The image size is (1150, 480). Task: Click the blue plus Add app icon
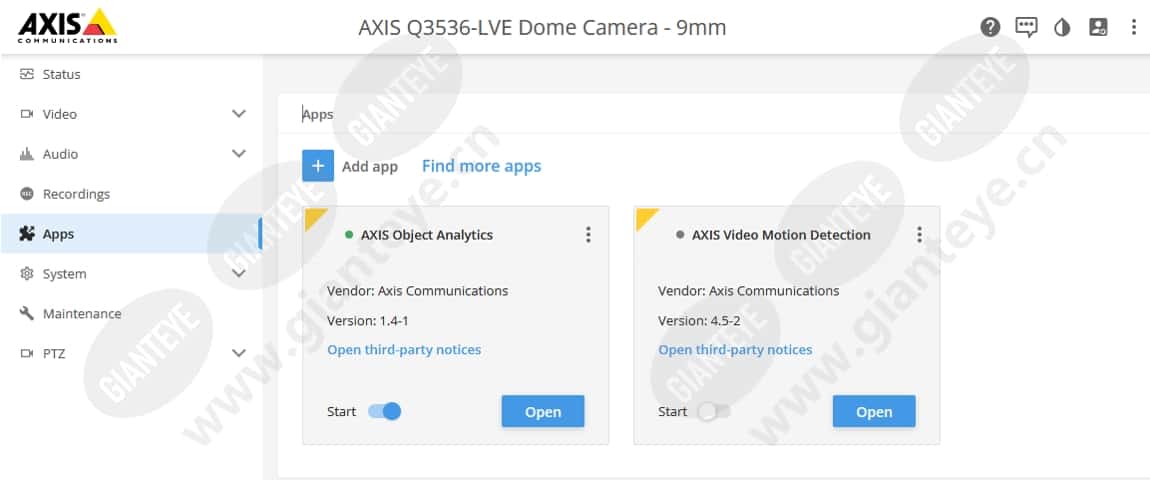tap(318, 166)
